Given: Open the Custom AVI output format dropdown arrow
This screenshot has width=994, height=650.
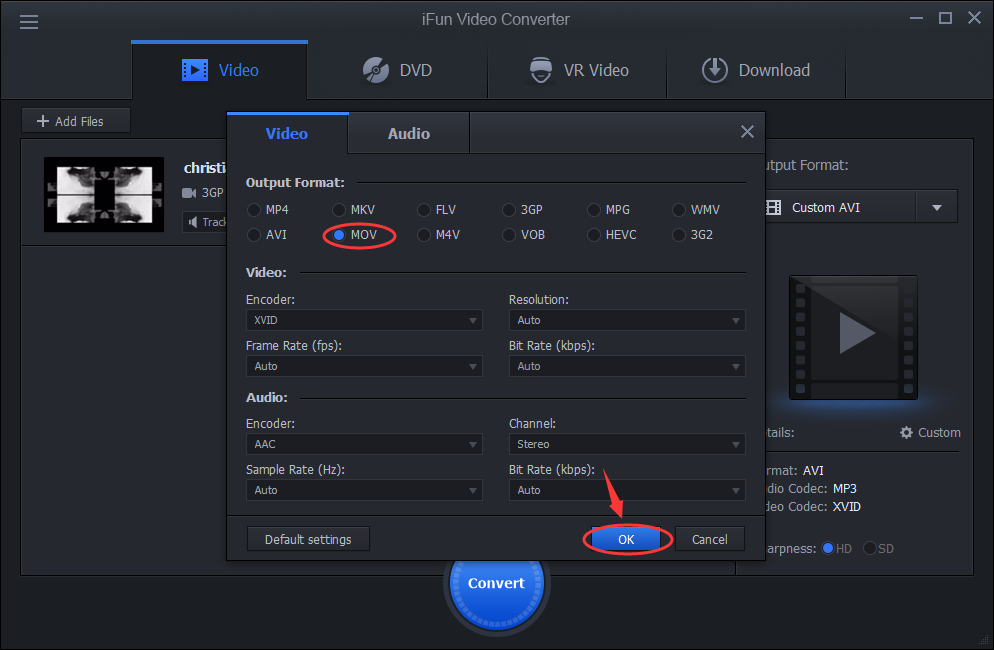Looking at the screenshot, I should pos(936,207).
